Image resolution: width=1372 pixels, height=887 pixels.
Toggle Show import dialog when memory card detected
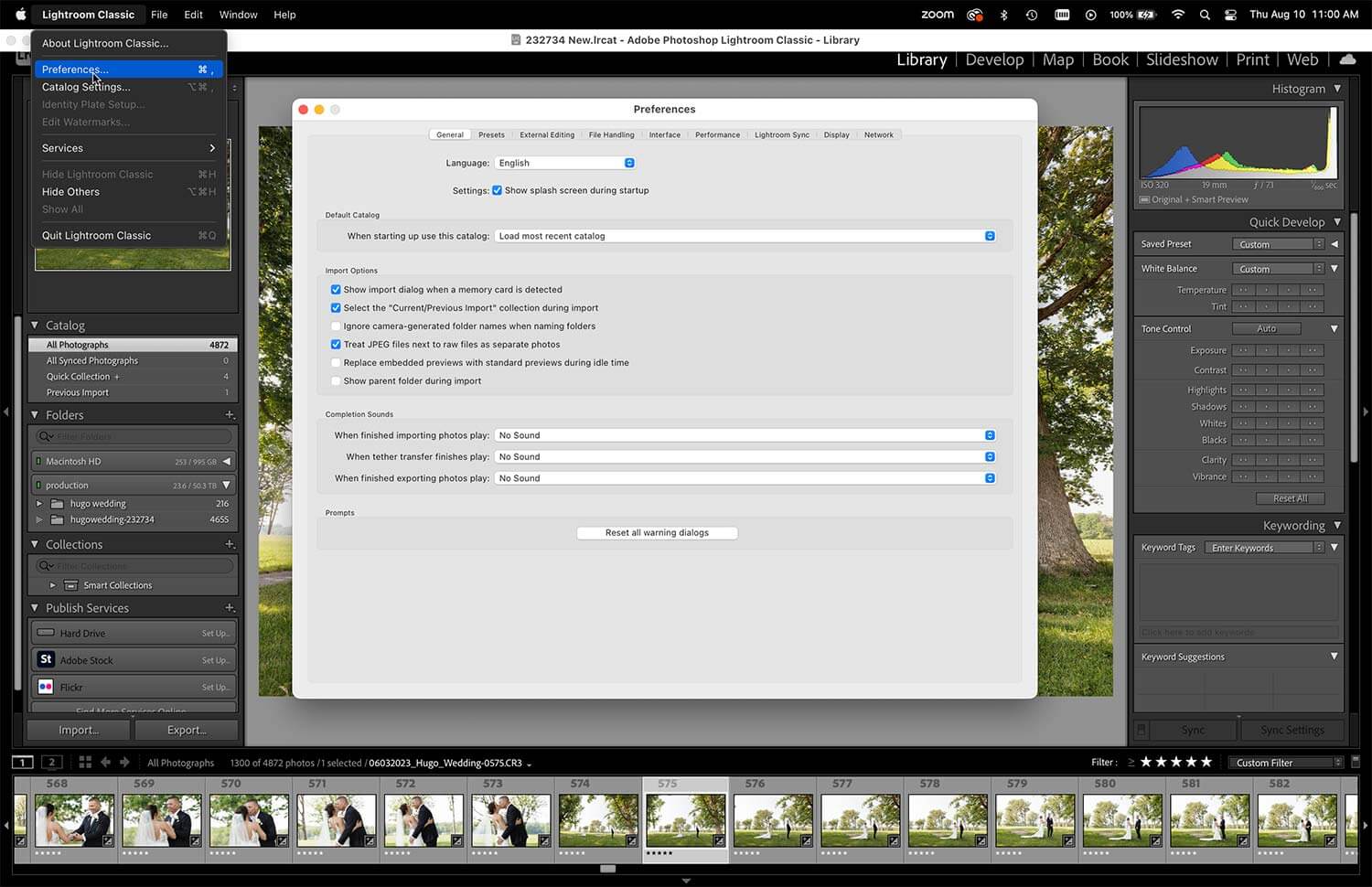click(336, 290)
